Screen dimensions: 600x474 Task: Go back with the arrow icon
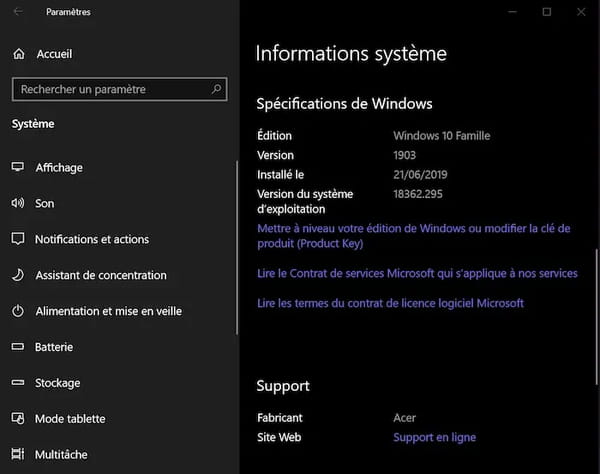pos(18,12)
